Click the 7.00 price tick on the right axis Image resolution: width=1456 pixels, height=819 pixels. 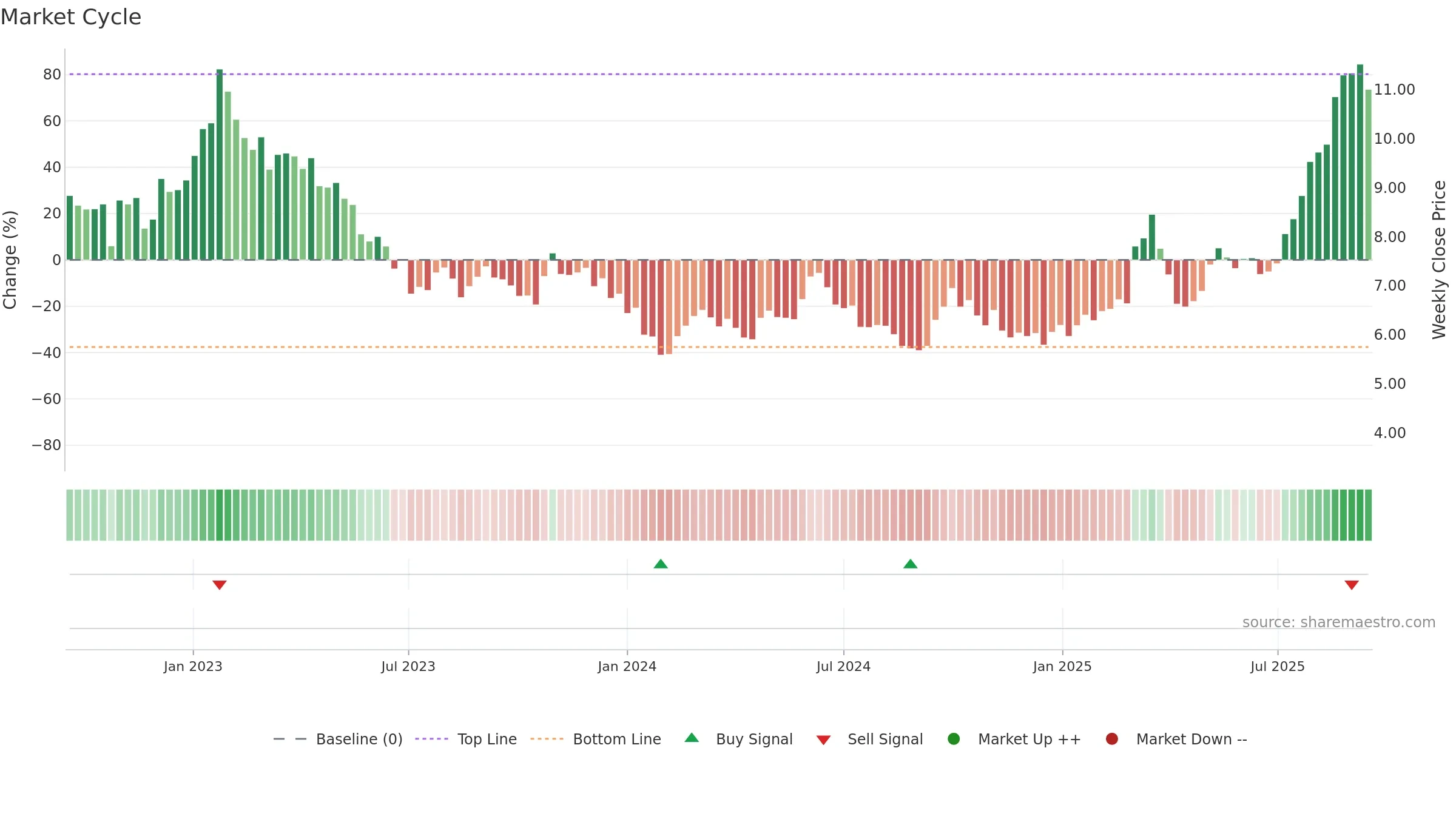pyautogui.click(x=1390, y=285)
